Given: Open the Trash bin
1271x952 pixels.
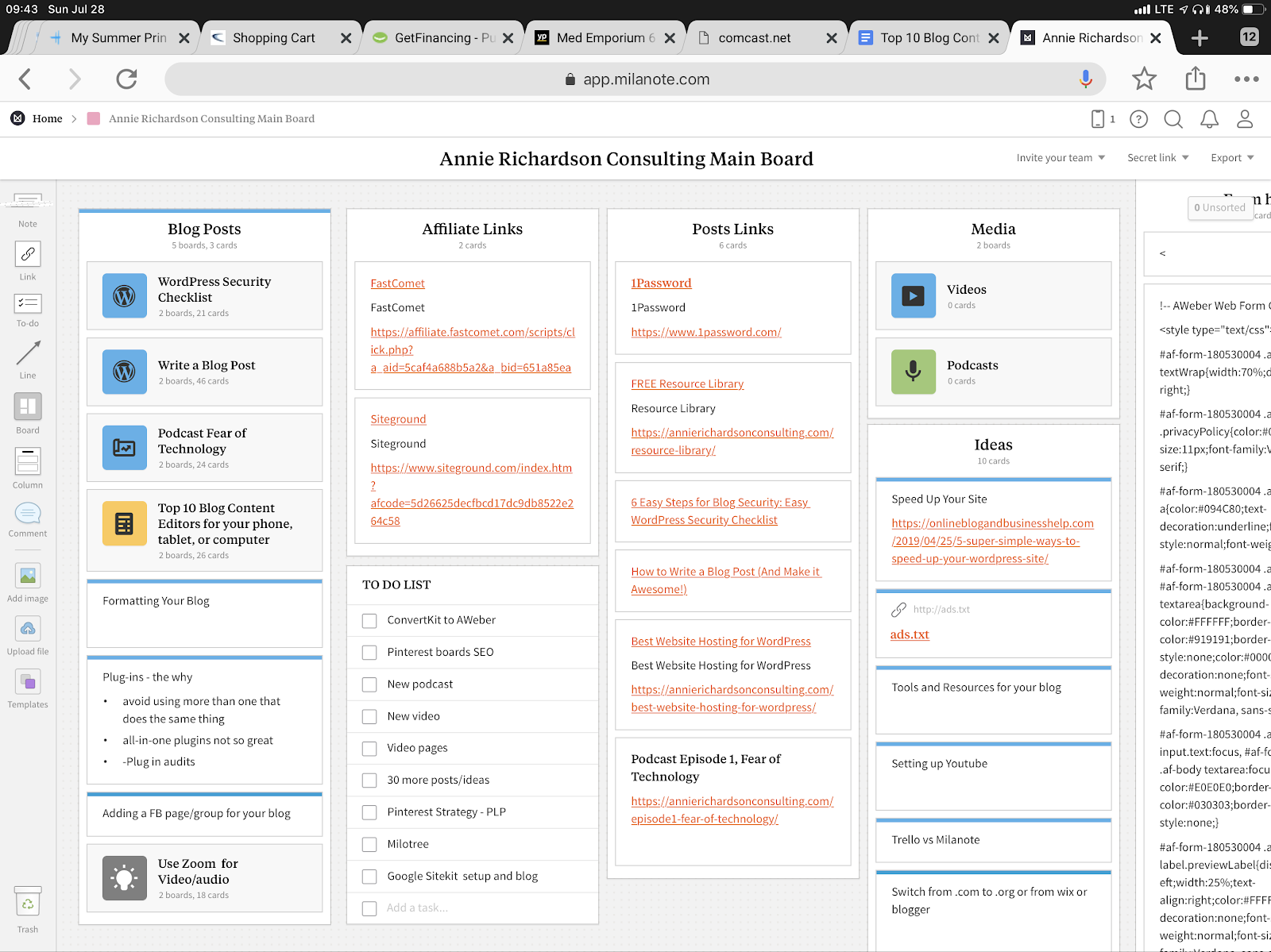Looking at the screenshot, I should [28, 909].
